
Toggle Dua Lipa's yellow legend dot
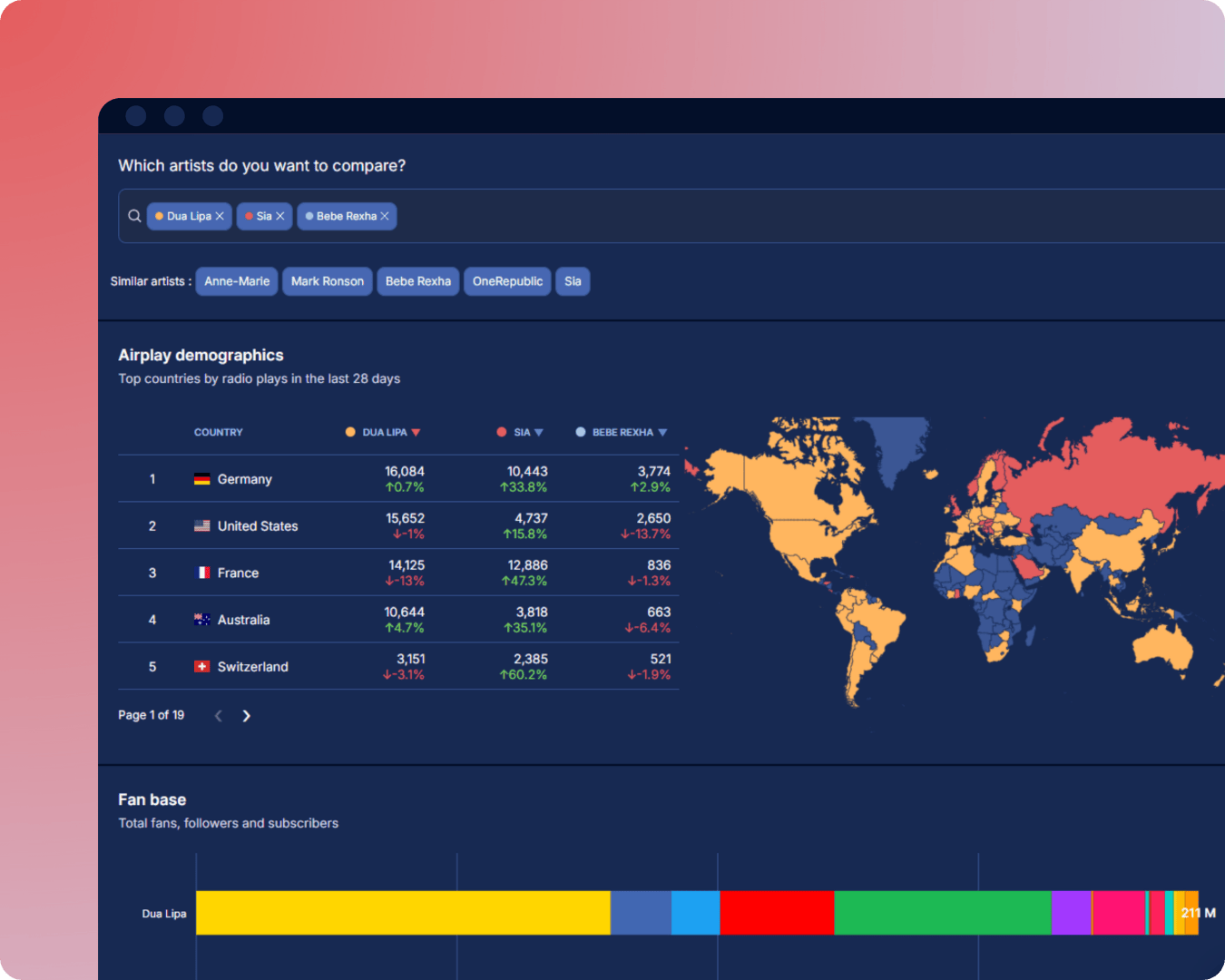point(349,432)
